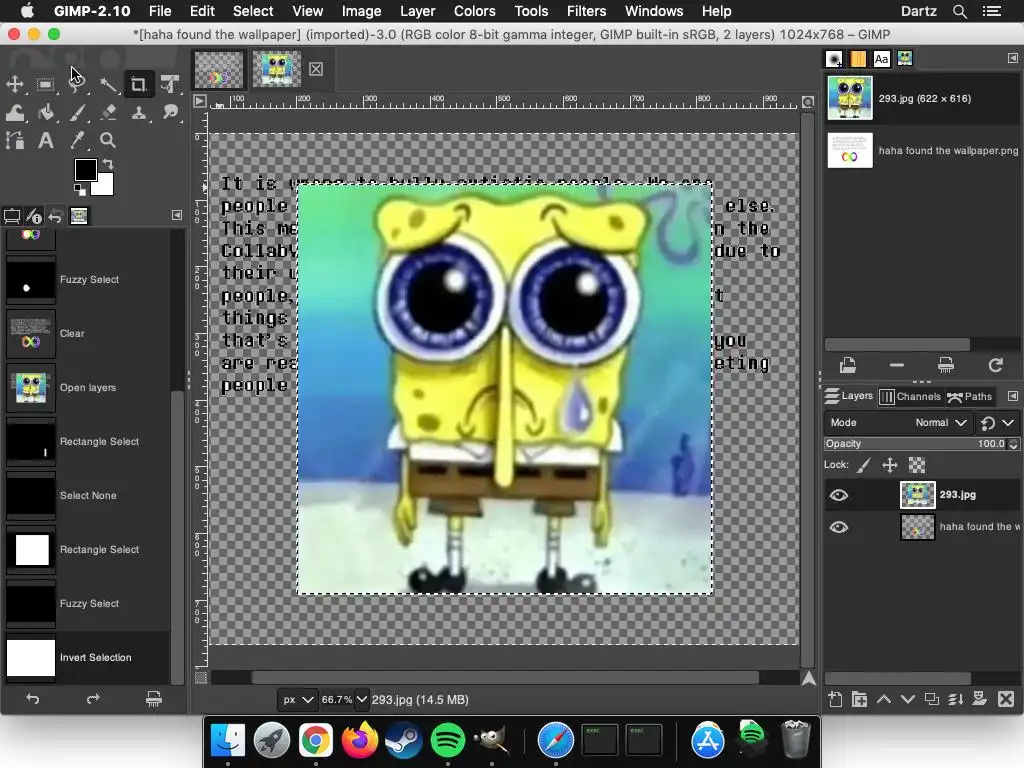Select the Paintbrush tool
Screen dimensions: 1024x768
coord(77,112)
